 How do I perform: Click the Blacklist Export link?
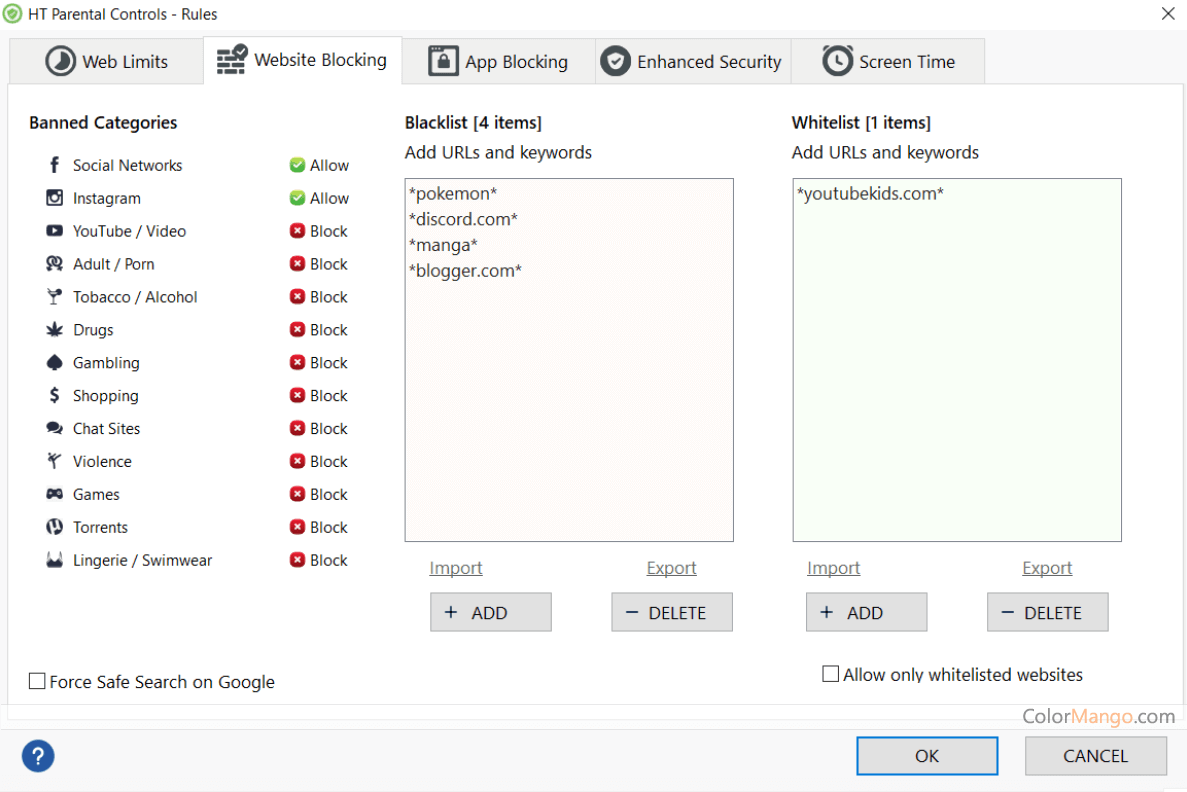coord(671,568)
